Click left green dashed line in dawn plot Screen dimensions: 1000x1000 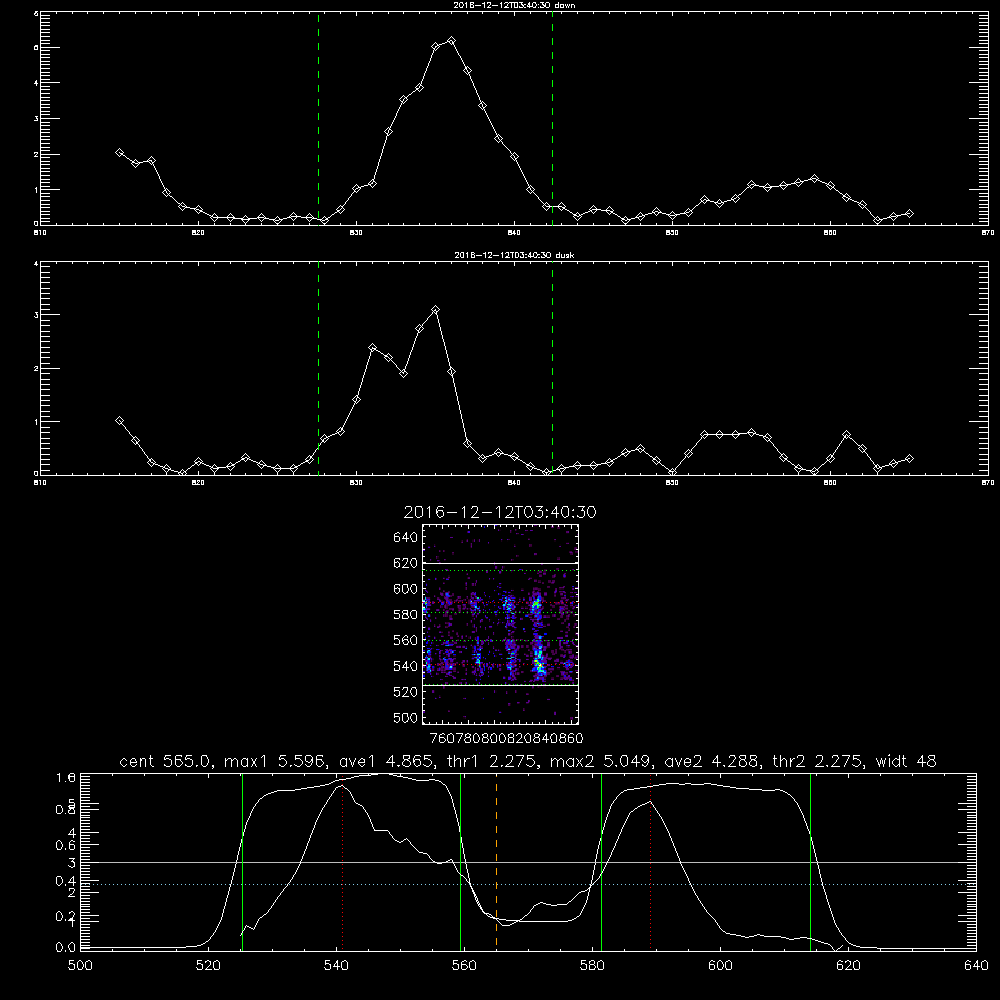(x=318, y=118)
